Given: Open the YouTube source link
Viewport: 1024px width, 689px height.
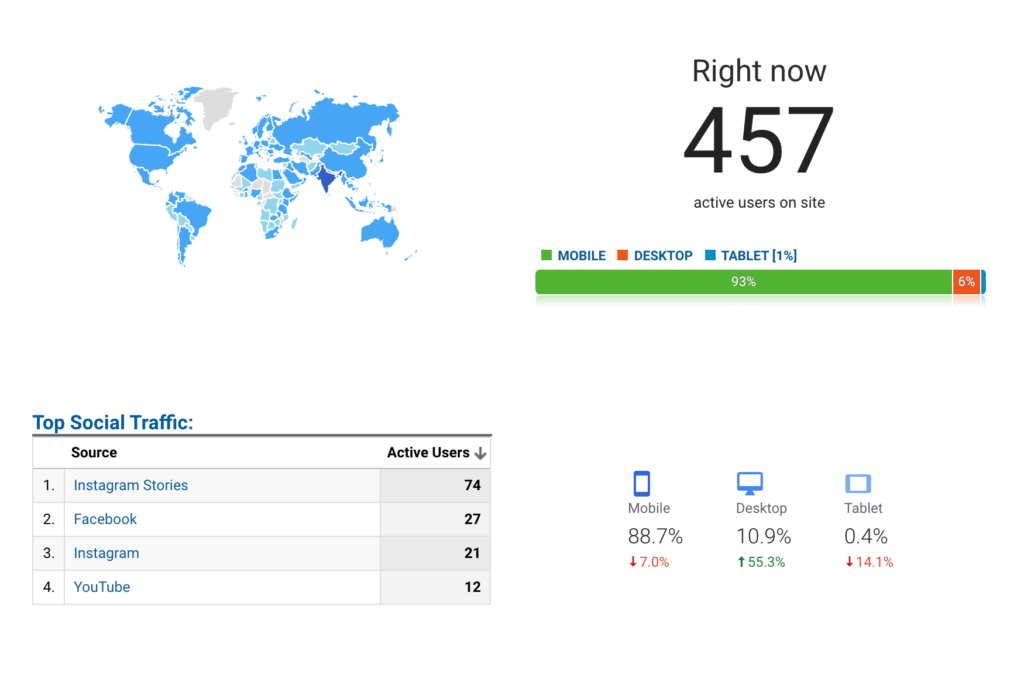Looking at the screenshot, I should (x=102, y=587).
